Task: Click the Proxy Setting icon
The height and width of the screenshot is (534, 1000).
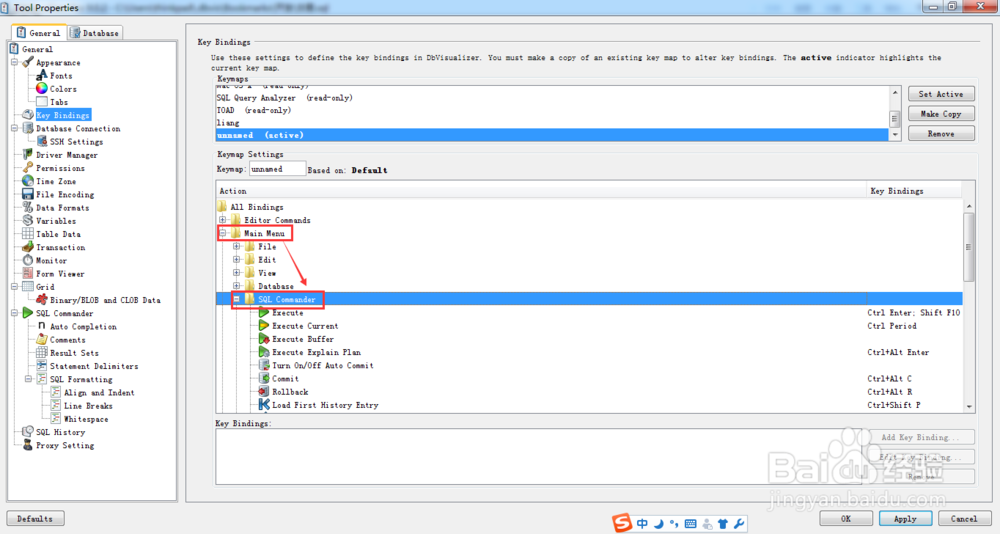Action: (27, 445)
